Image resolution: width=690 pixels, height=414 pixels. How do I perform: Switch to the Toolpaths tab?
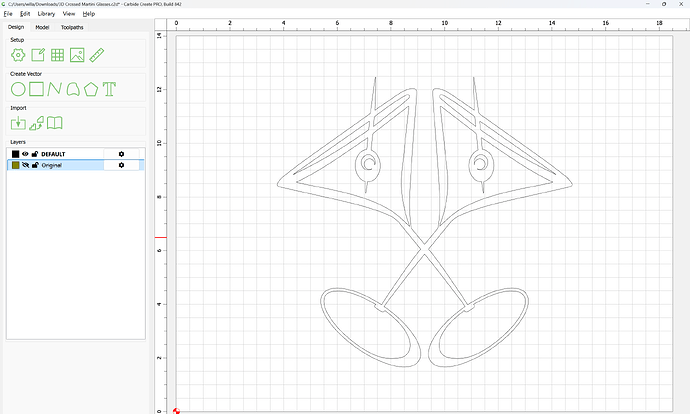coord(72,27)
